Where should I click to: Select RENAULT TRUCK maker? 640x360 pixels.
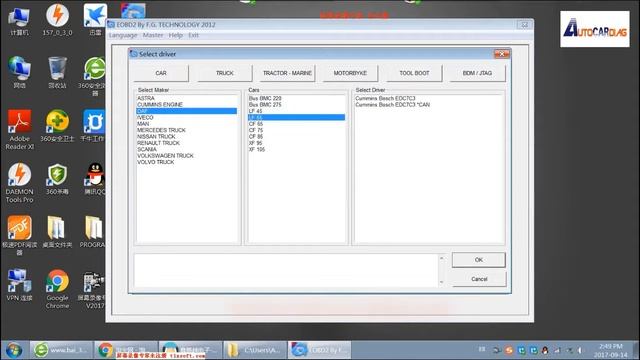[186, 143]
